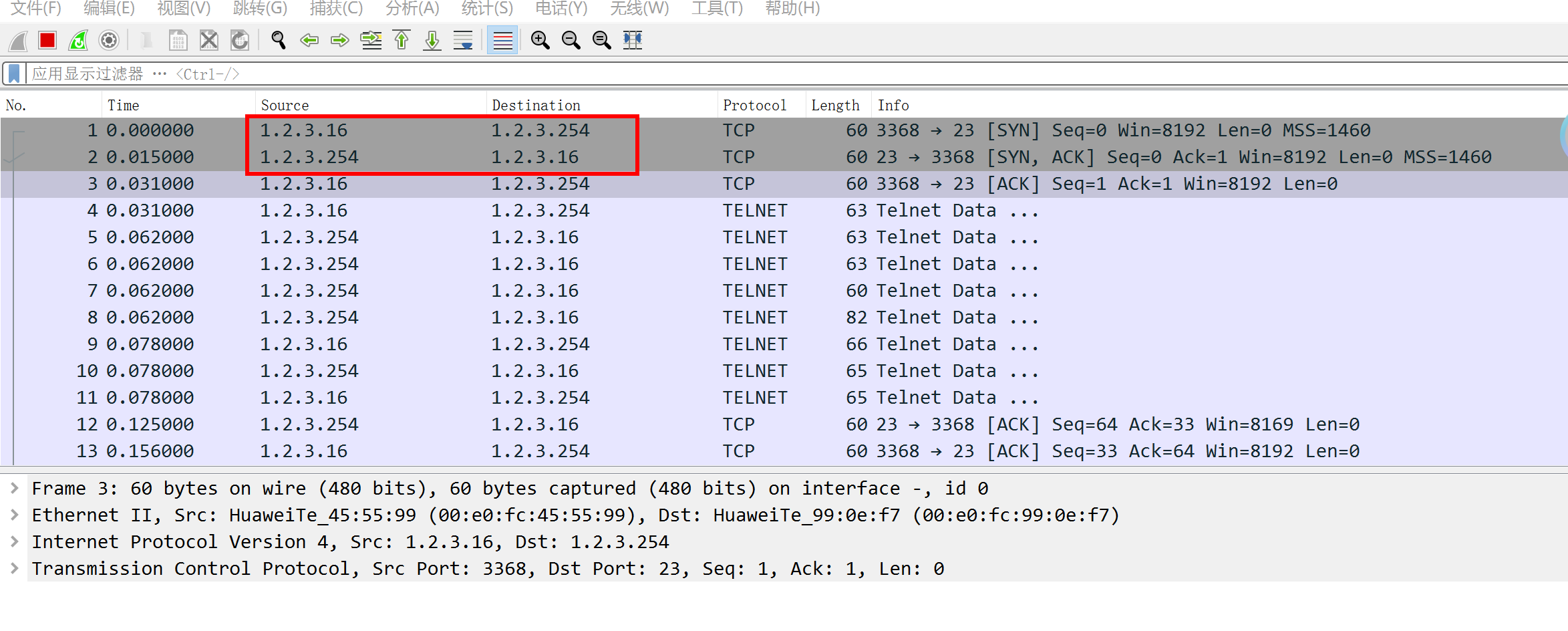Sort packets by the Source column header
This screenshot has height=631, width=1568.
[285, 106]
